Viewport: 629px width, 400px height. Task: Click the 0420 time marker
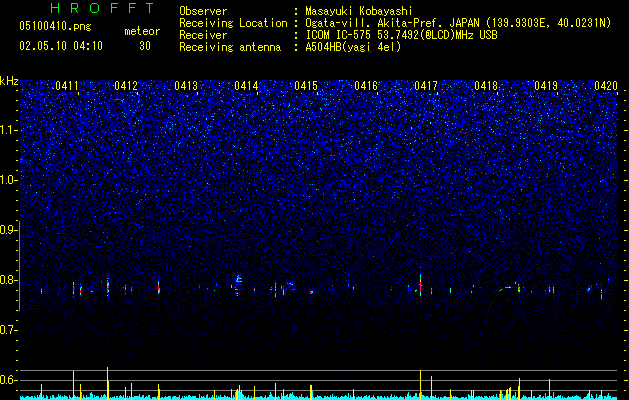coord(606,86)
